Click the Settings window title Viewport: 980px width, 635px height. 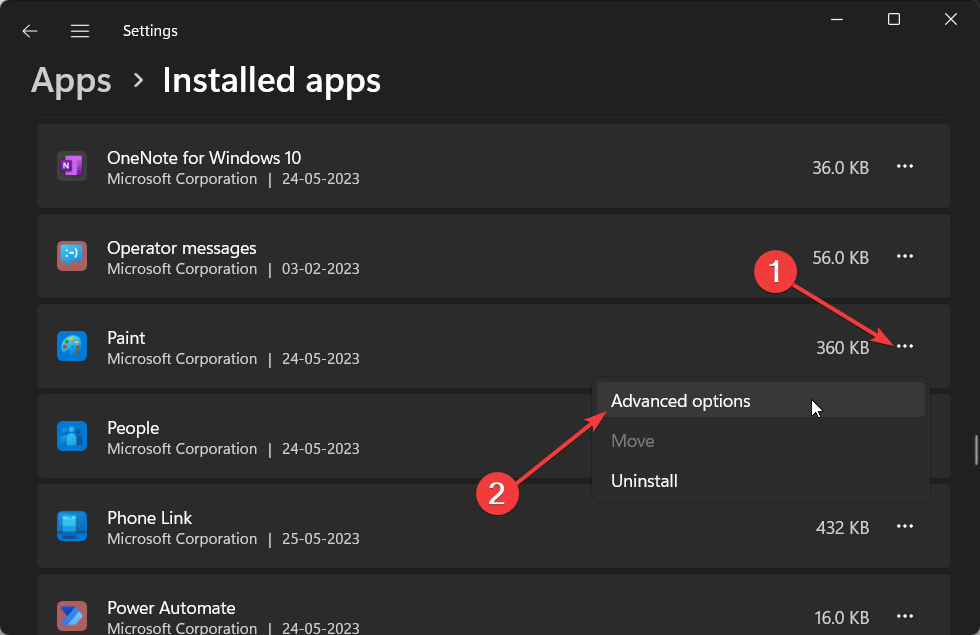pyautogui.click(x=150, y=31)
